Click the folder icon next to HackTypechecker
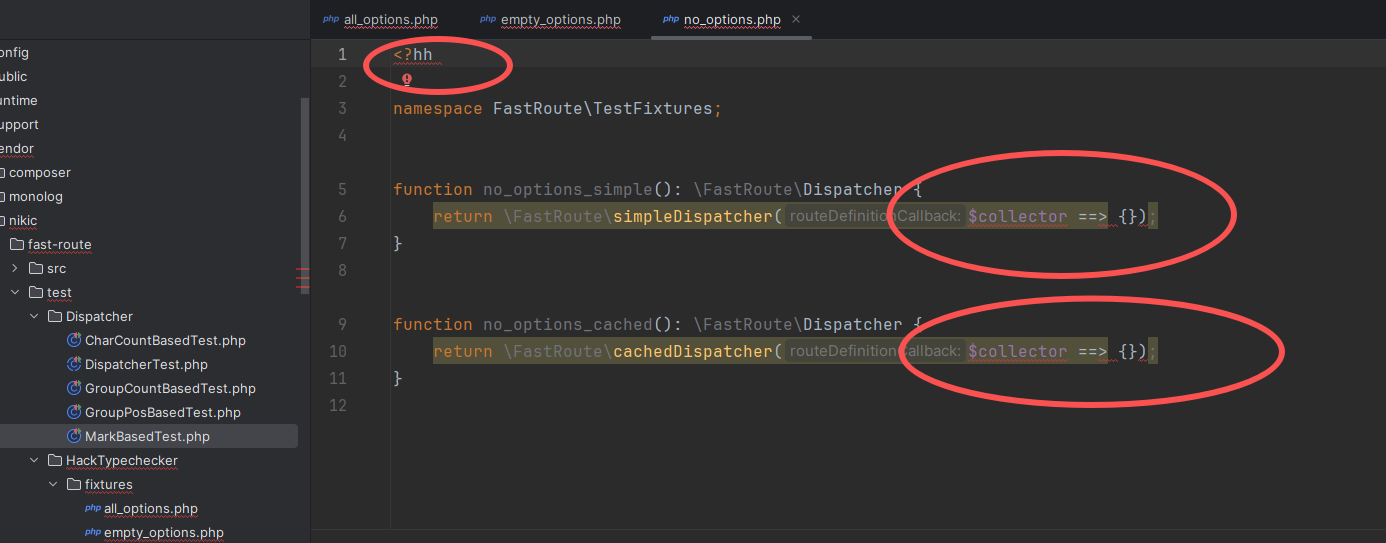The image size is (1386, 543). 55,461
